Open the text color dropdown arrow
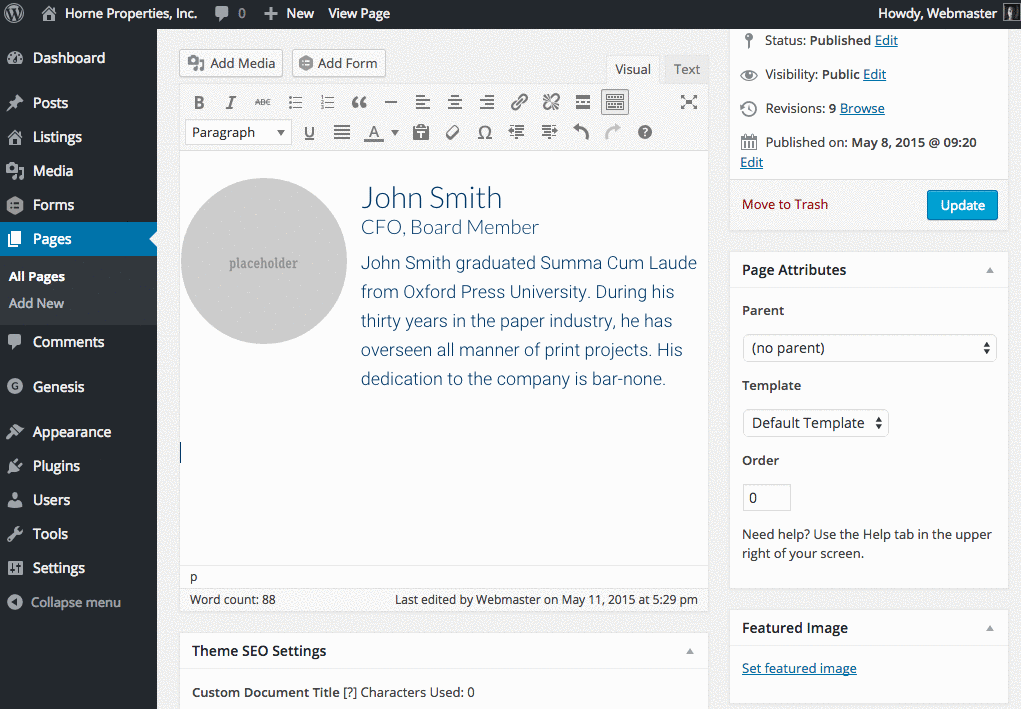 (x=395, y=133)
